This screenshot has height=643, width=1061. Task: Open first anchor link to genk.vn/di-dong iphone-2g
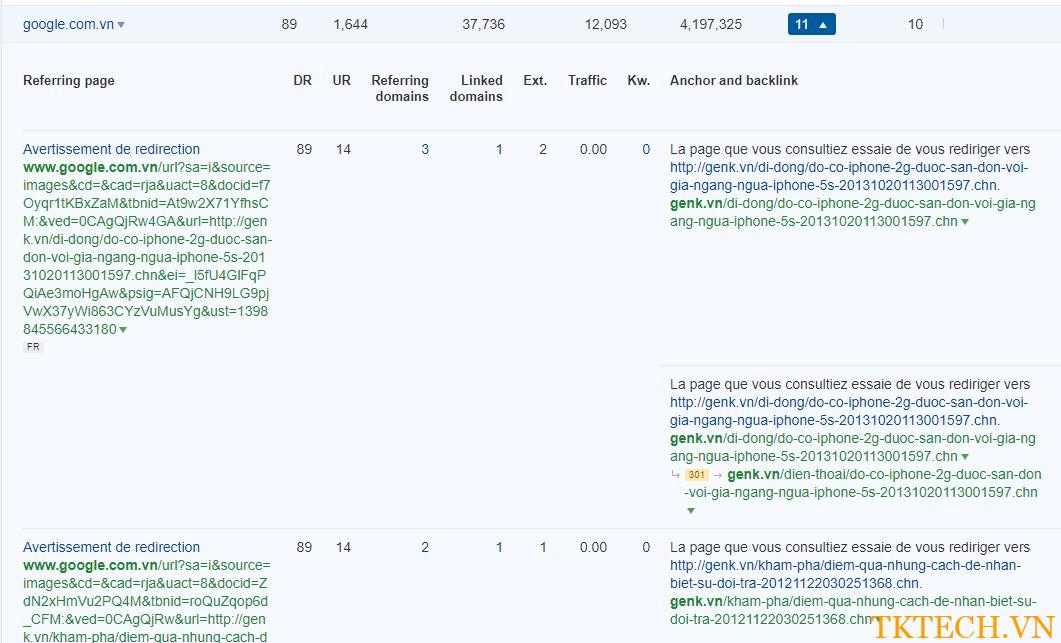pyautogui.click(x=849, y=176)
